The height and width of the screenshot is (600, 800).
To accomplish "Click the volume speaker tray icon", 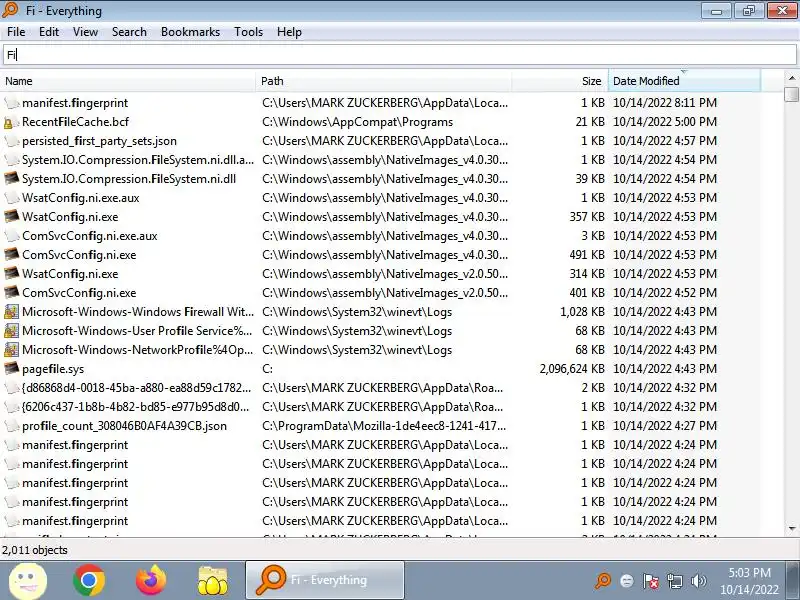I will (698, 581).
